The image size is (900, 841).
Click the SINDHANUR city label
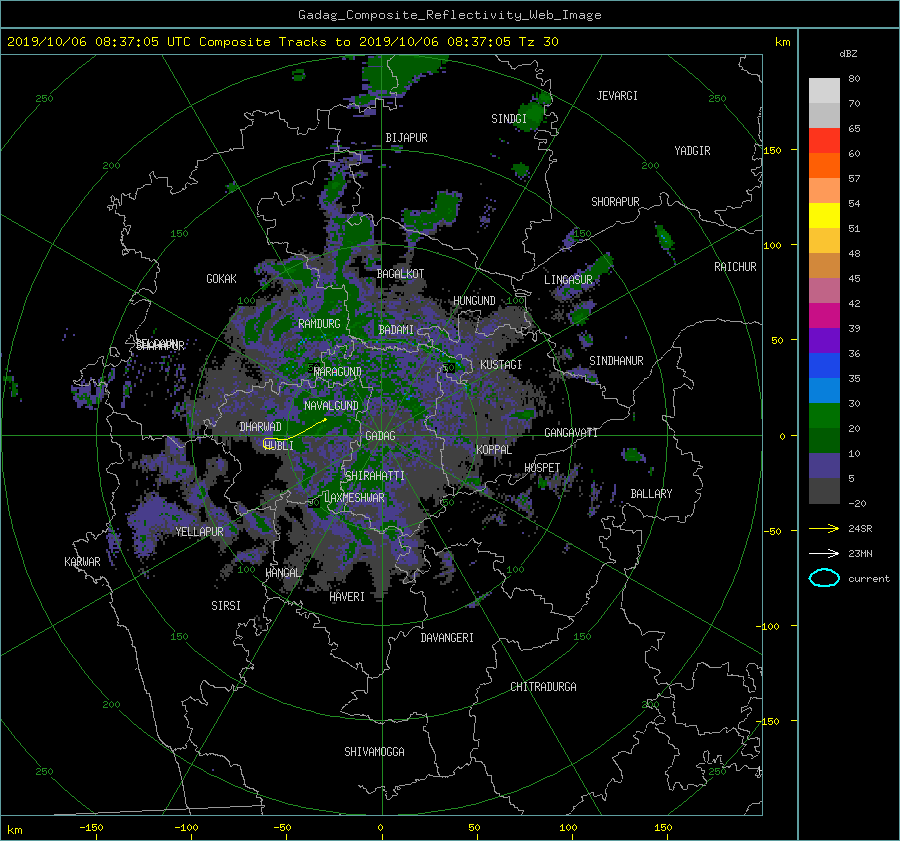coord(616,361)
